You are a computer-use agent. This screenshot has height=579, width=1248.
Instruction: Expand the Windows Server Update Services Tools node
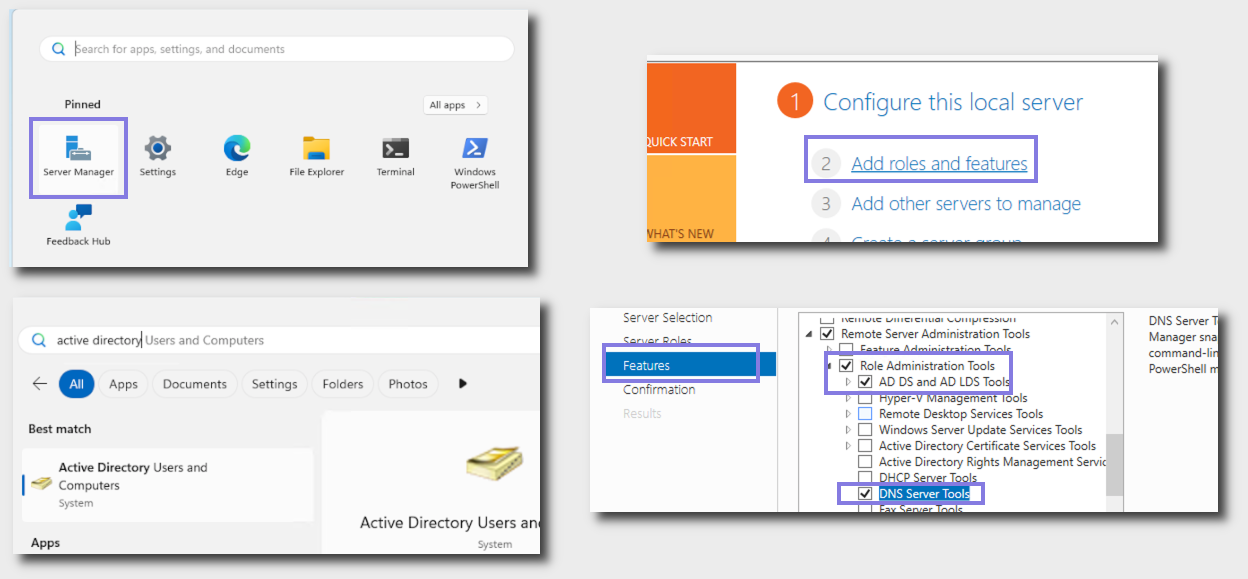point(849,430)
